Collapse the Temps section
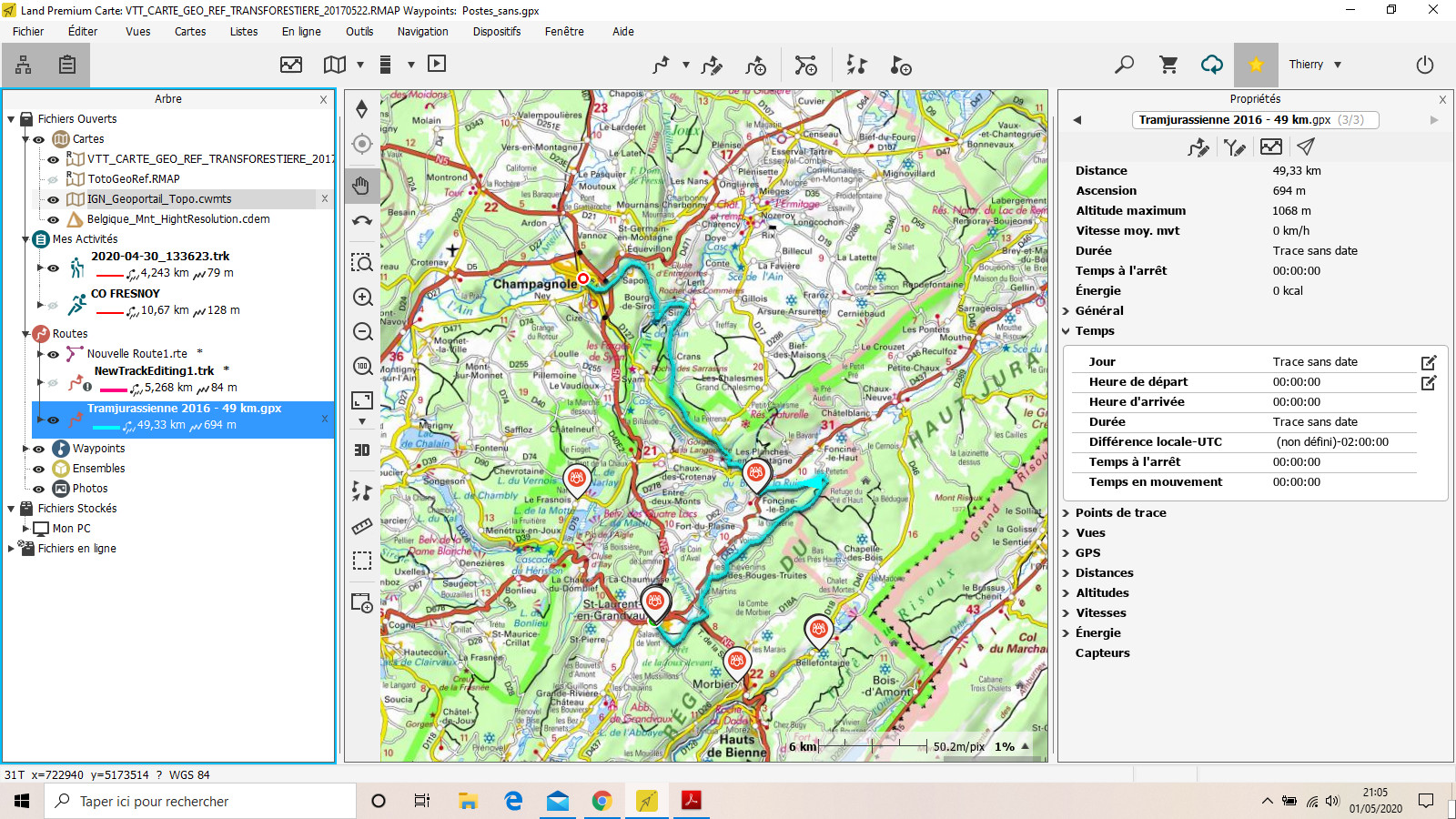 [1067, 331]
